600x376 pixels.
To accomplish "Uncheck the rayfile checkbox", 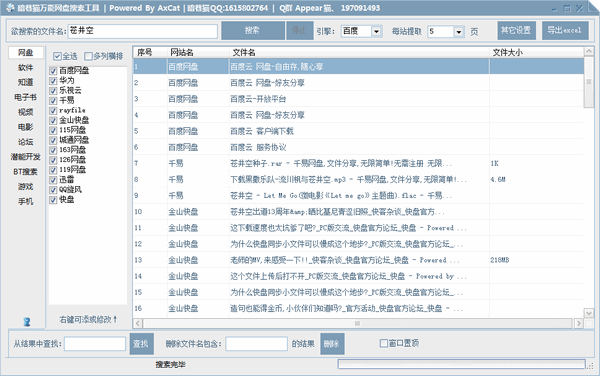I will point(53,111).
